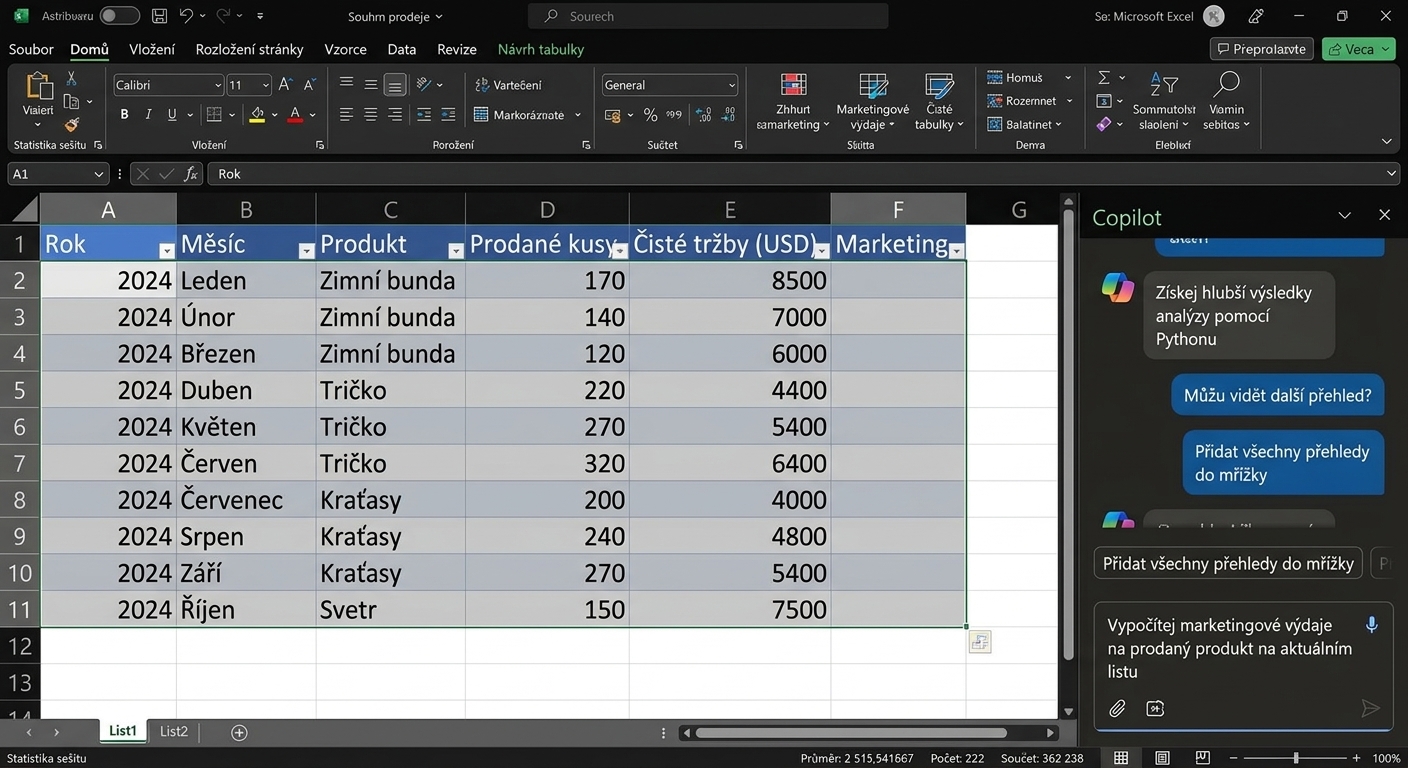
Task: Click the zoom slider in status bar
Action: coord(1296,758)
